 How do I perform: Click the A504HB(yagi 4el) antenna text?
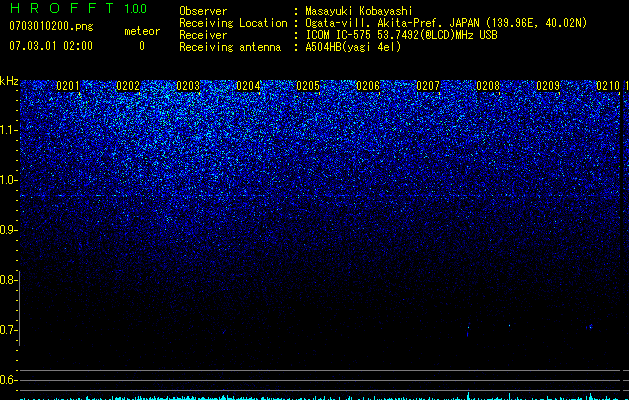pyautogui.click(x=353, y=47)
